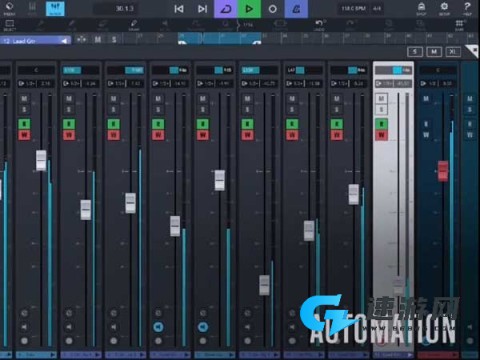Collapse the Lead Gtr track header arrow
The height and width of the screenshot is (360, 480).
[x=64, y=41]
